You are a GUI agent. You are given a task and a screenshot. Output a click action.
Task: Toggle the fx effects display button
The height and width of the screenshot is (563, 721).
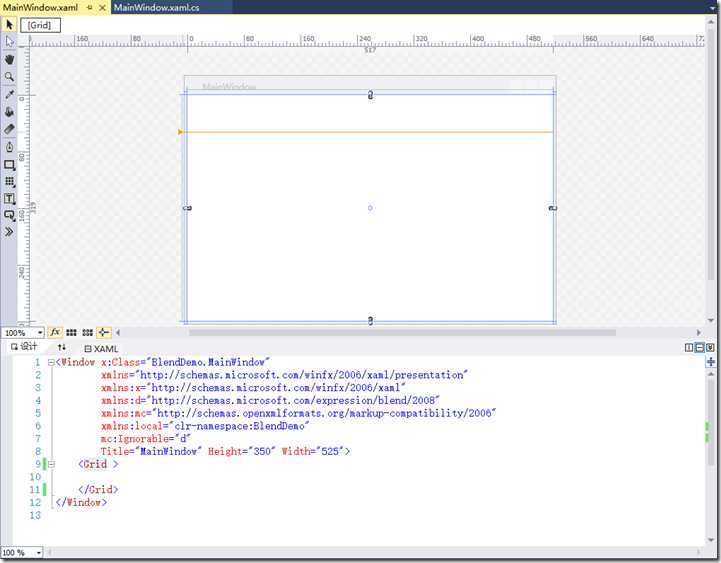tap(55, 332)
